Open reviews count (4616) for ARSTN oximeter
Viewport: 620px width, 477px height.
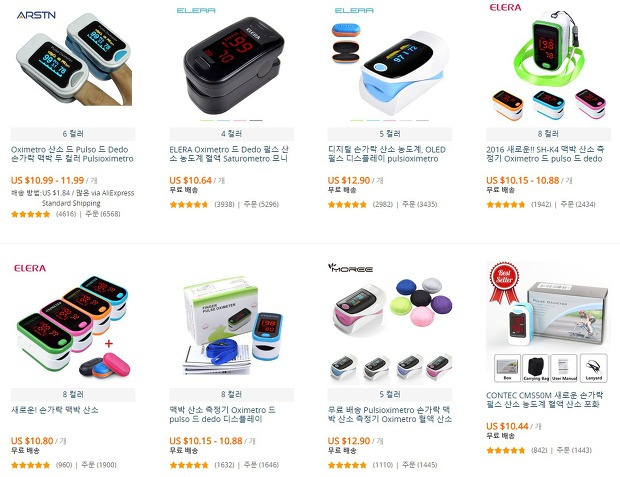click(66, 214)
